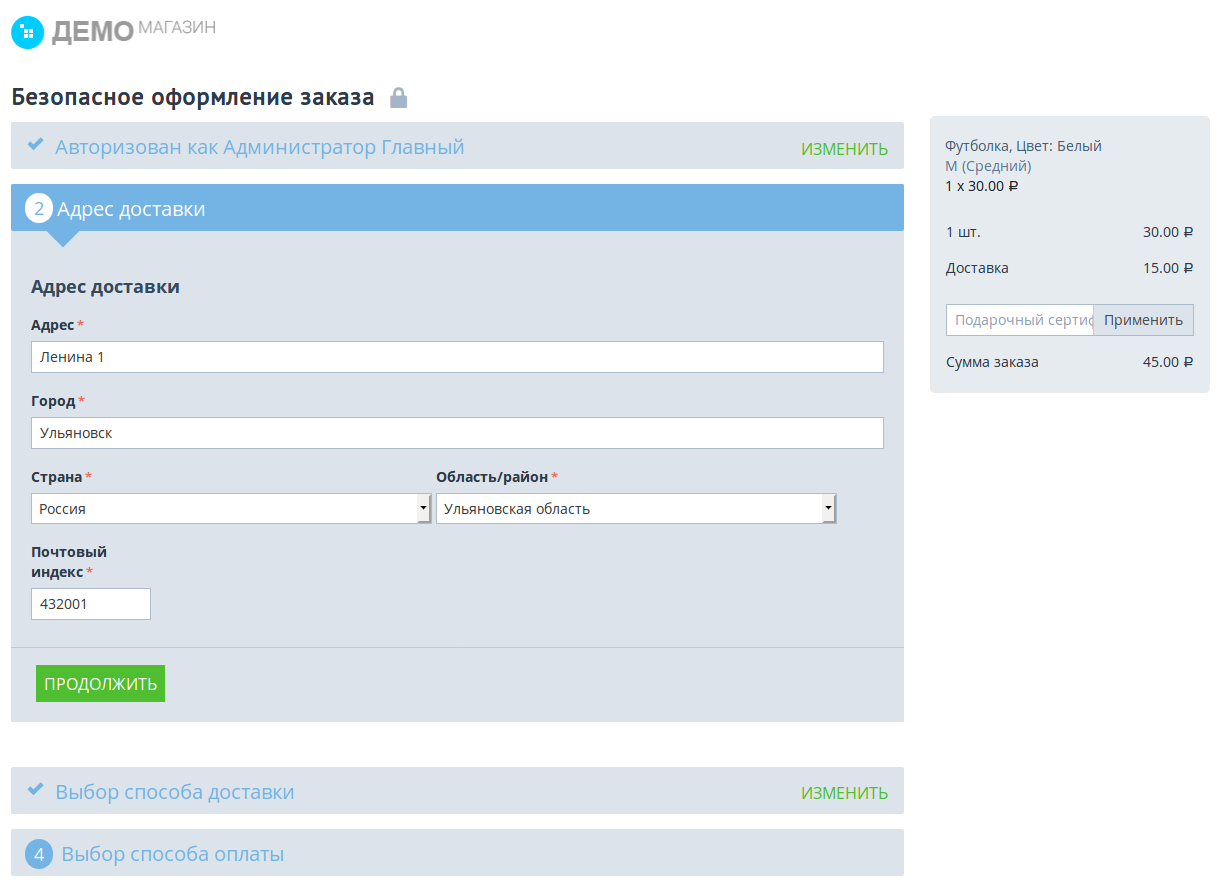Select the Адрес доставки step header
This screenshot has height=890, width=1220.
click(131, 209)
